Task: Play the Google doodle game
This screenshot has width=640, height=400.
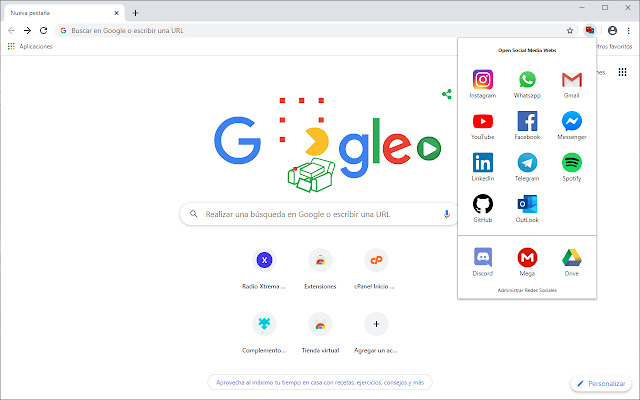Action: point(429,149)
